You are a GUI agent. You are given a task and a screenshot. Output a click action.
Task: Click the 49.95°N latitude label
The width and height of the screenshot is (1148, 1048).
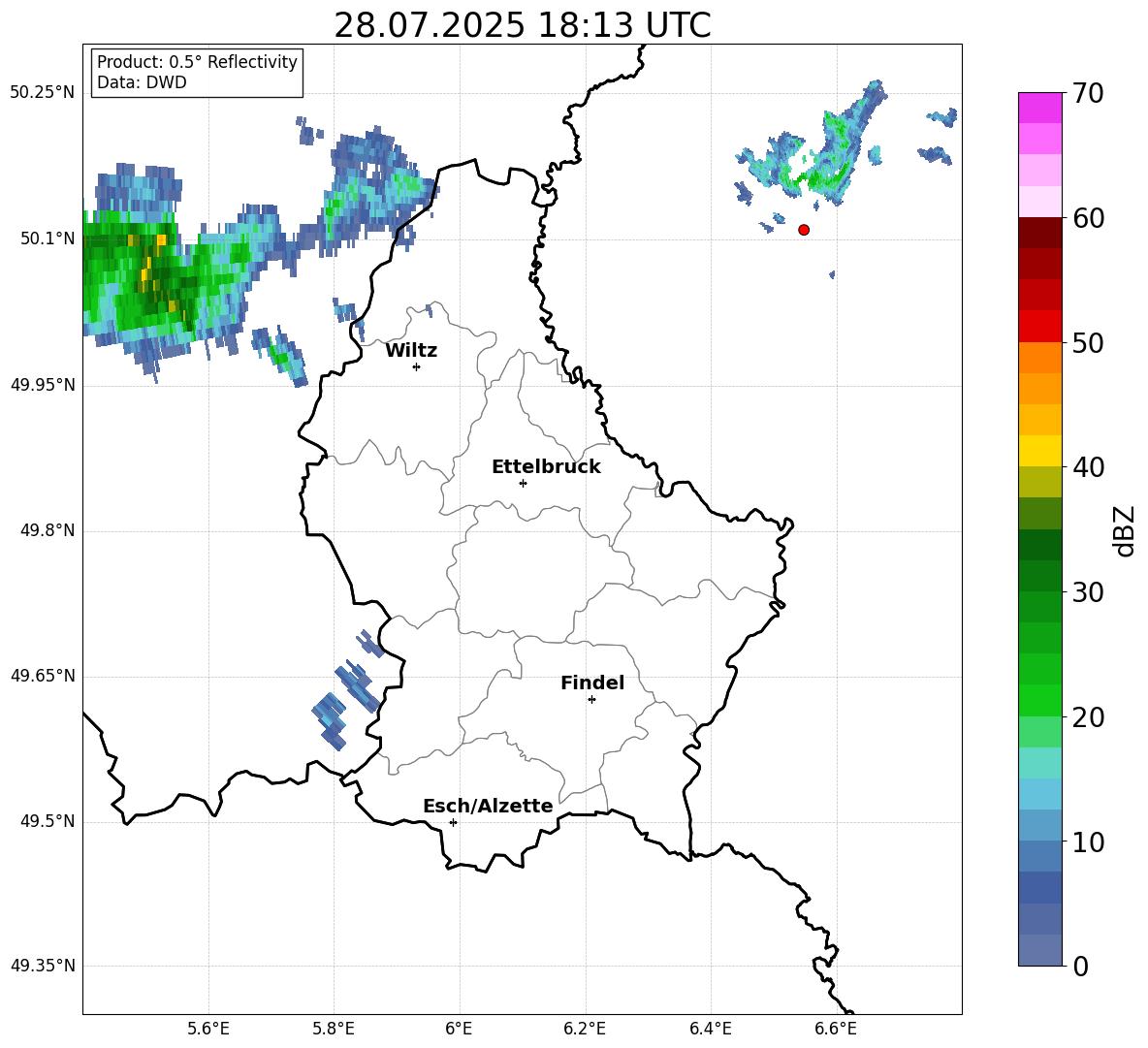pos(43,384)
